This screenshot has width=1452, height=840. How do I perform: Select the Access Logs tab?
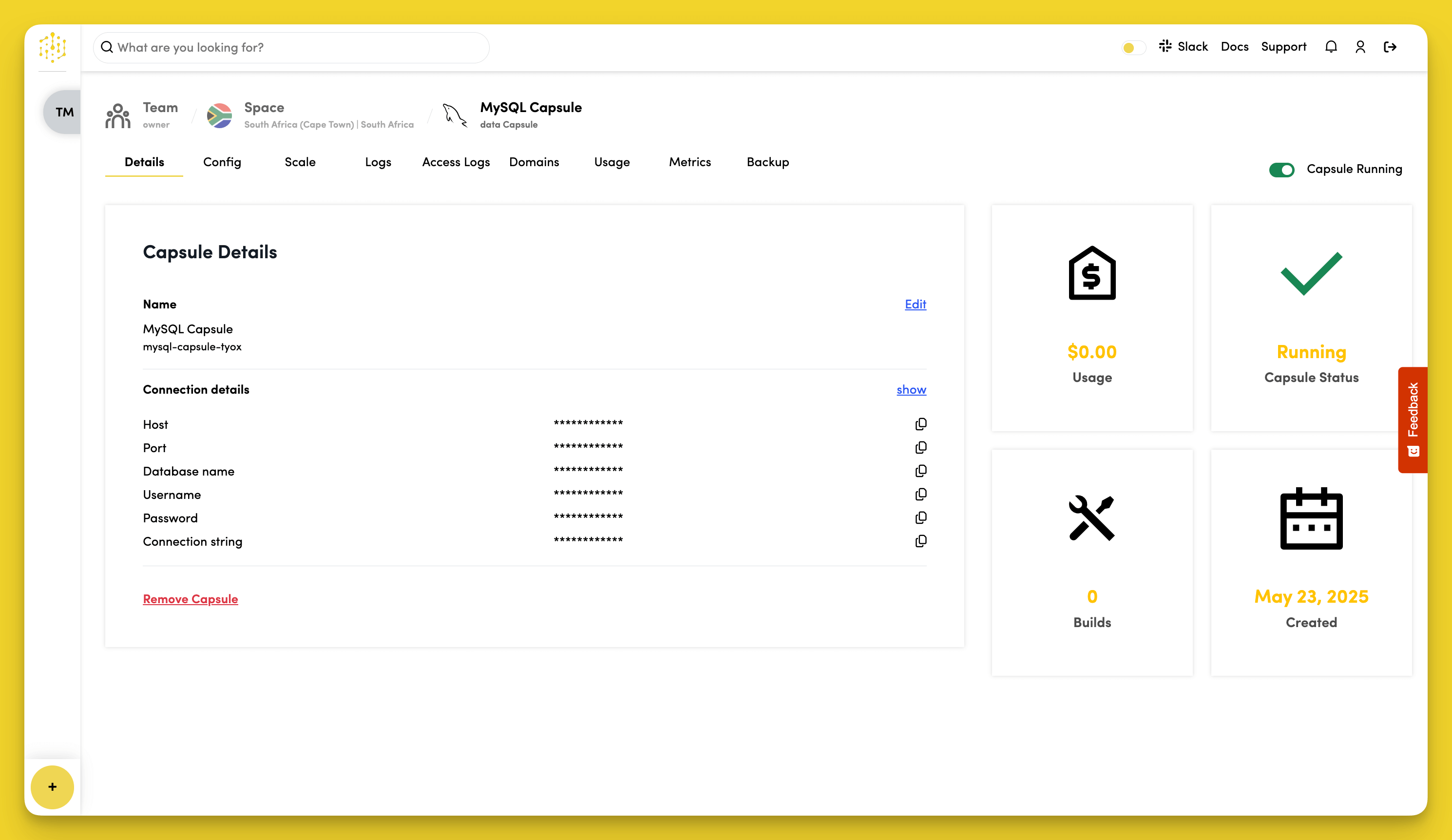coord(456,162)
